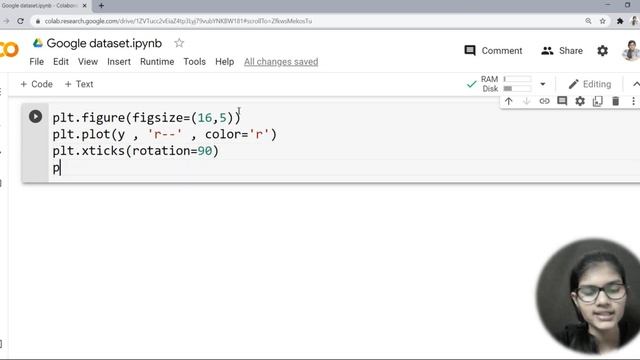
Task: Move cell down with the arrow icon
Action: [526, 101]
